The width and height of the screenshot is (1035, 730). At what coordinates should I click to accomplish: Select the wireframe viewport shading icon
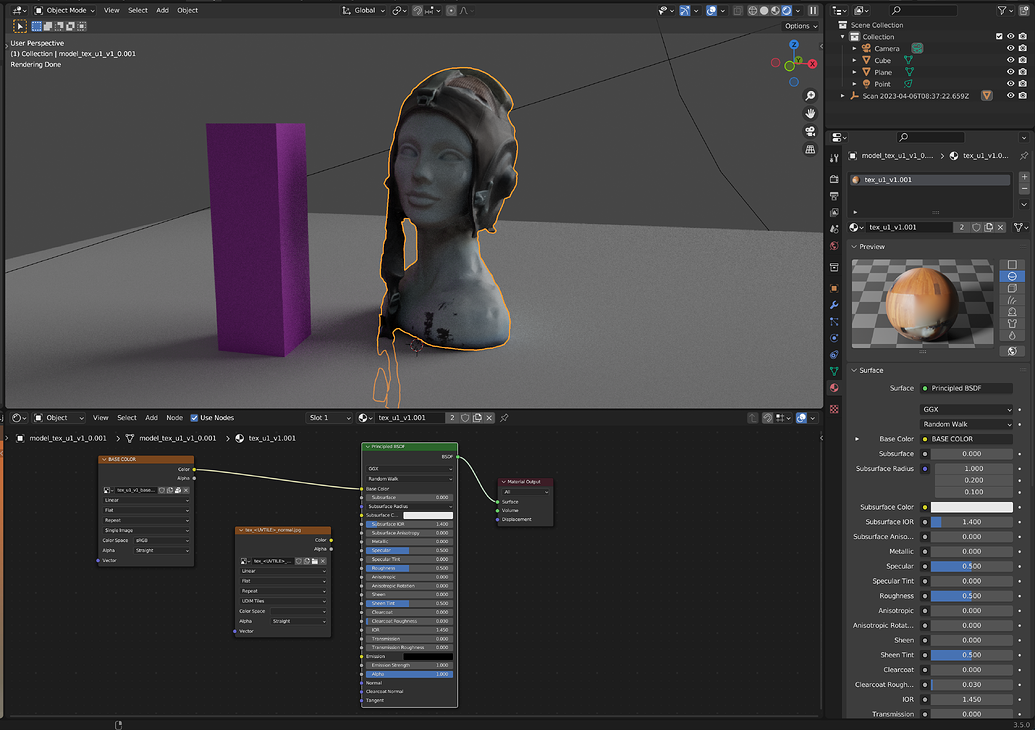point(752,11)
